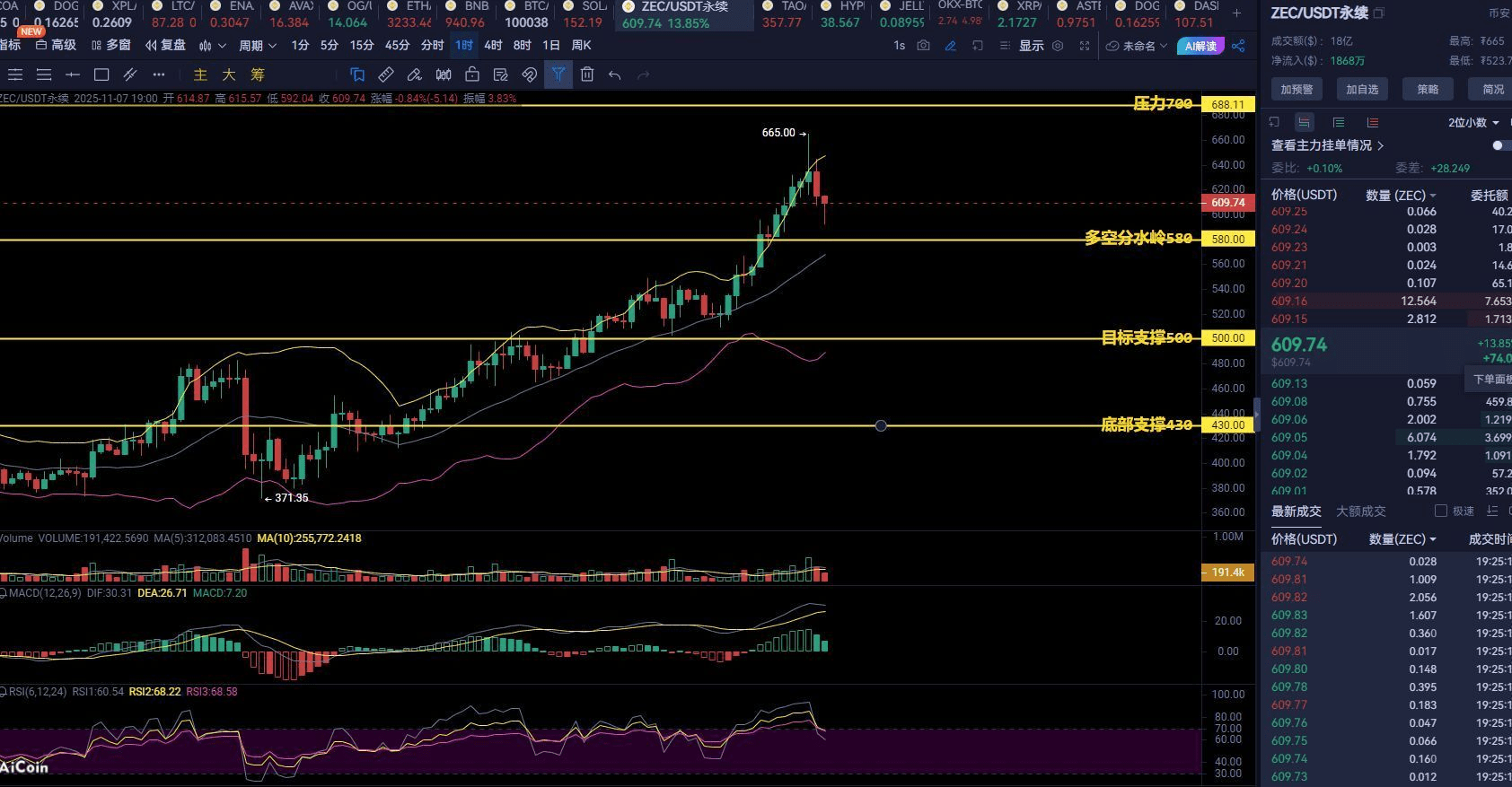Enter fullscreen chart mode icon
This screenshot has width=1512, height=787.
pyautogui.click(x=1085, y=45)
